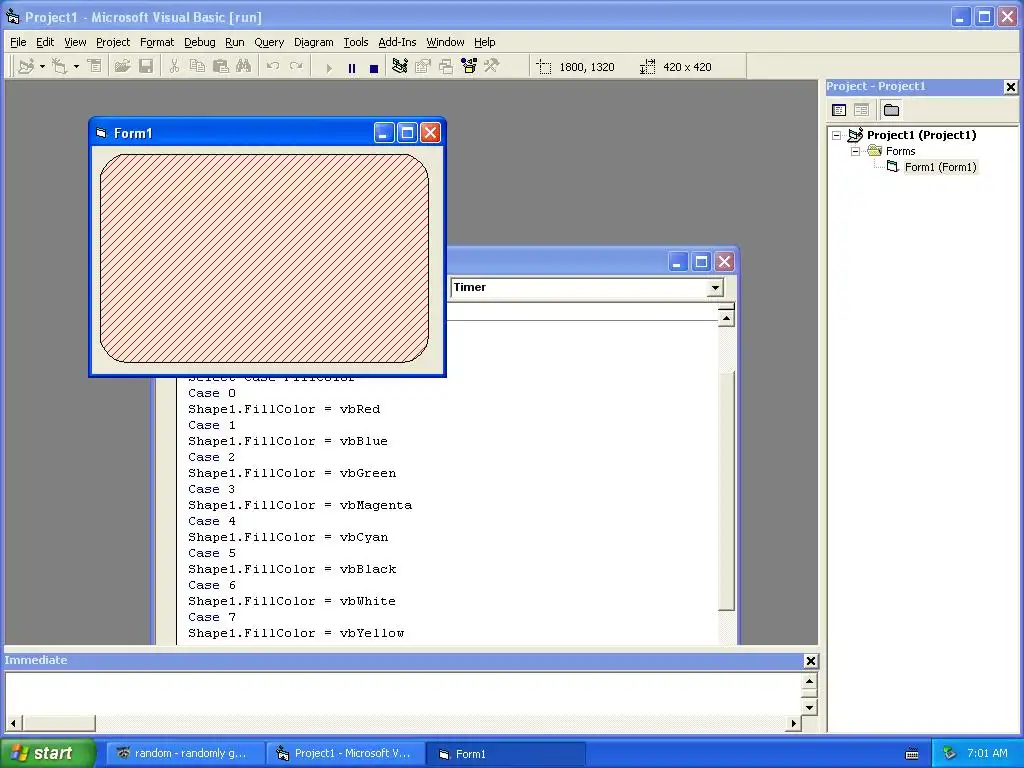This screenshot has width=1024, height=768.
Task: Click the Add Form toolbar icon
Action: coord(59,66)
